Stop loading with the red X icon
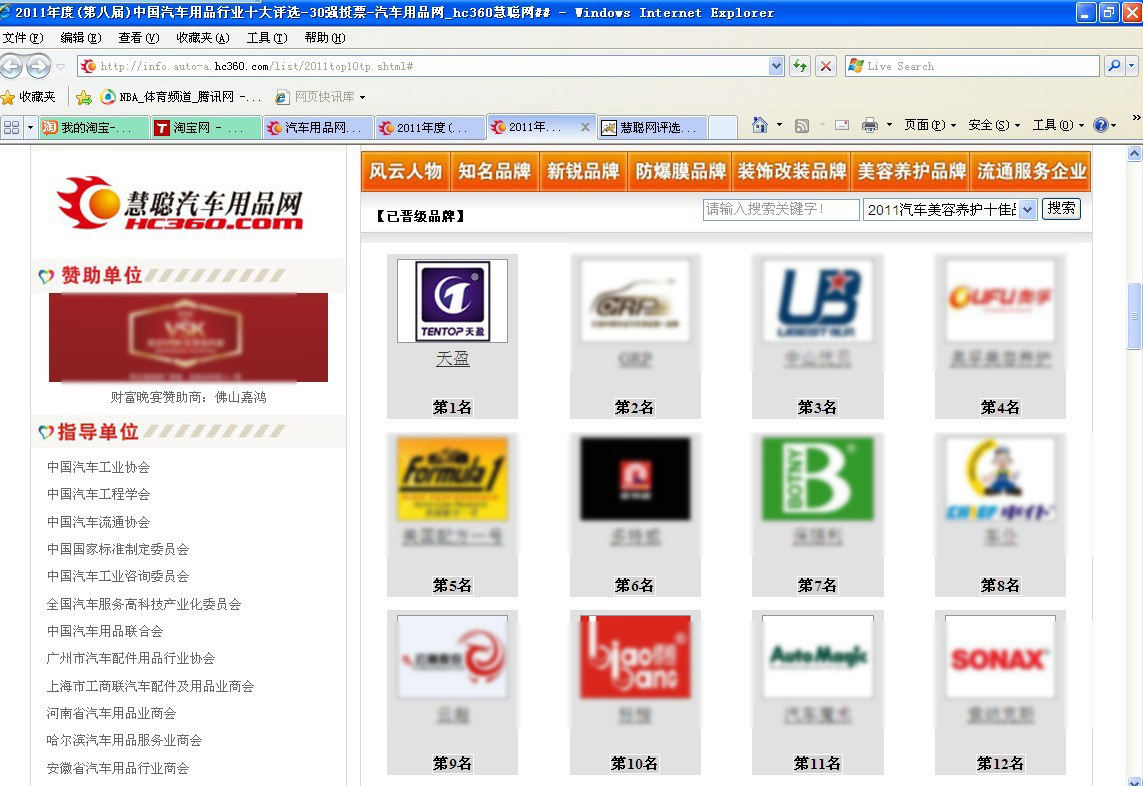 [825, 66]
